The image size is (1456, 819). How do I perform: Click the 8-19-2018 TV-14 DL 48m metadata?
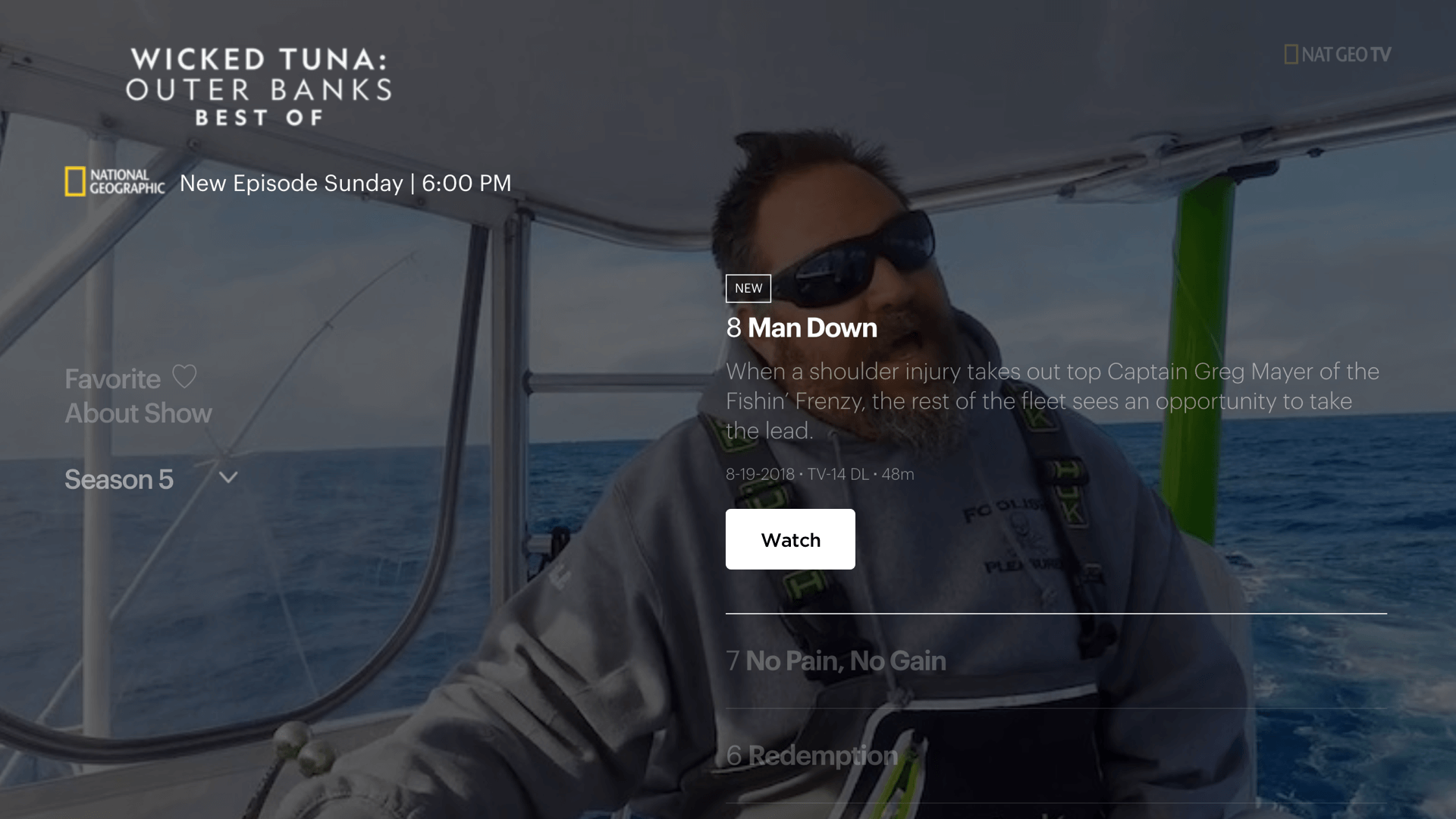pyautogui.click(x=820, y=474)
